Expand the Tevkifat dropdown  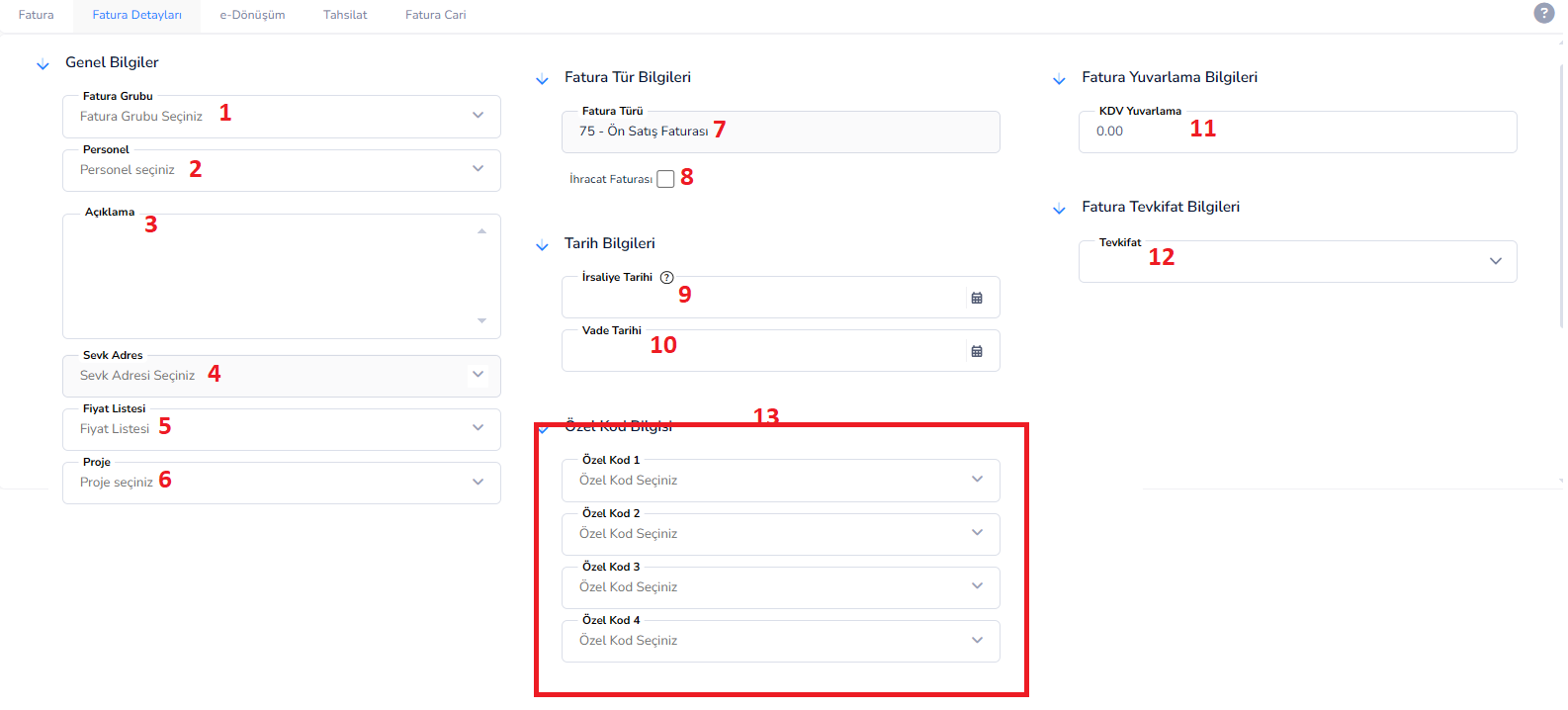(1298, 262)
